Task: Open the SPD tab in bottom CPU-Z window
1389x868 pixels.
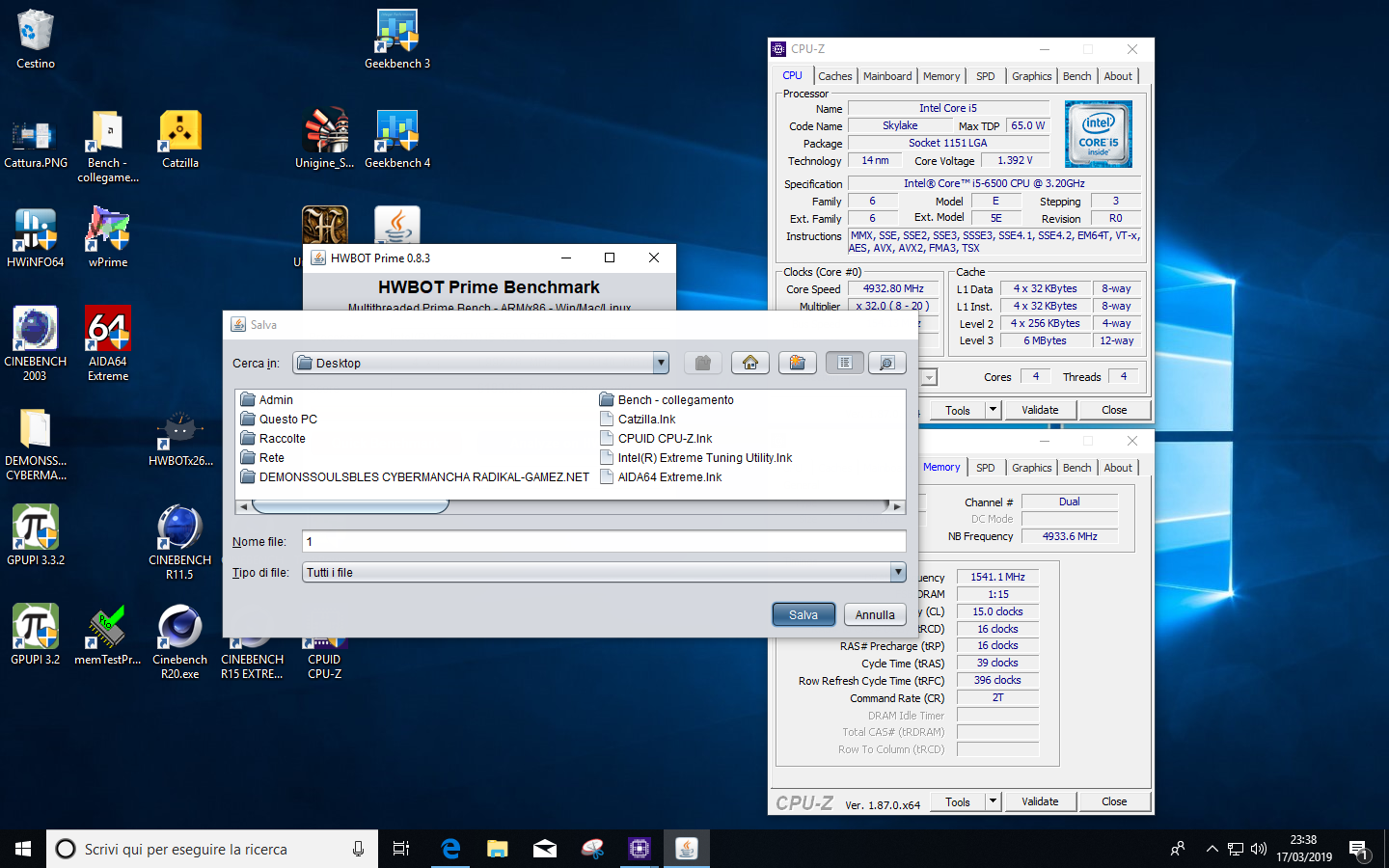Action: tap(985, 468)
